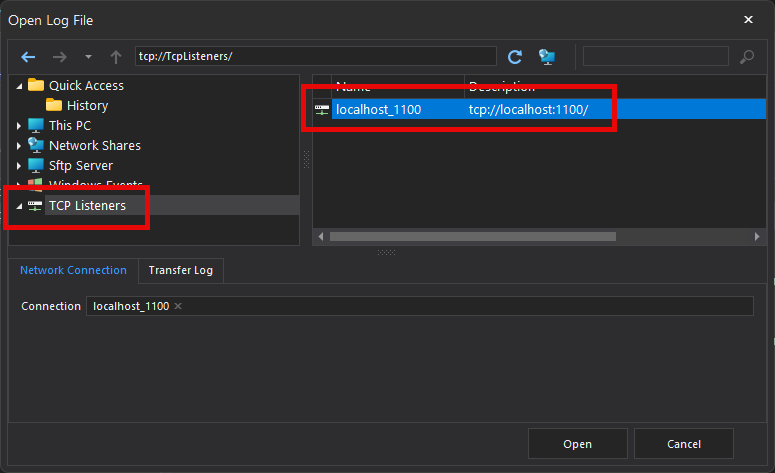
Task: Click the tcp://localhost:1100/ description cell
Action: [528, 109]
